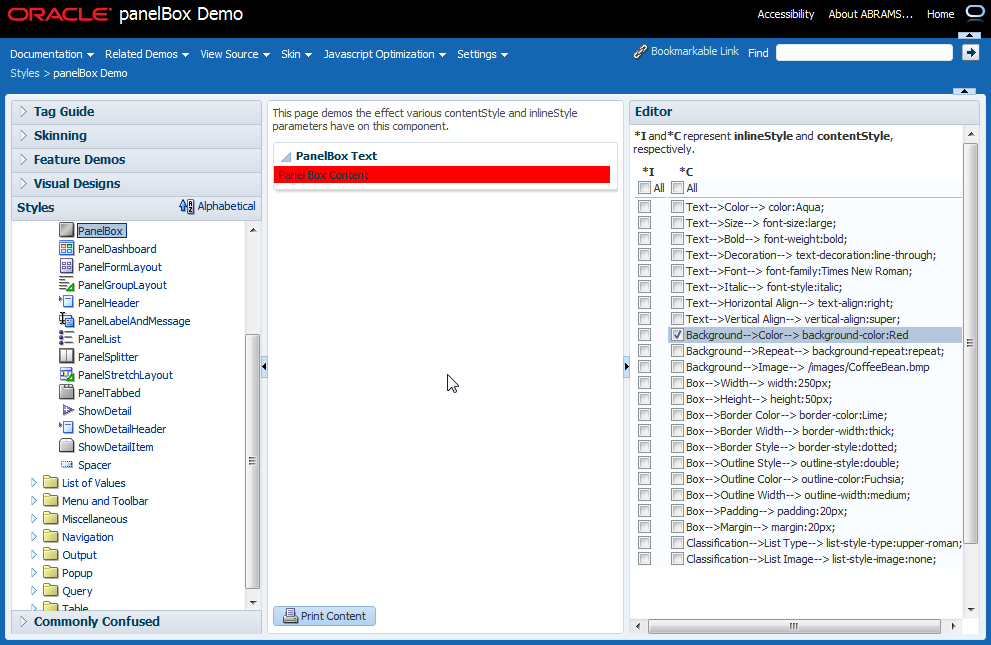Enable contentStyle color:Aqua checkbox

click(678, 207)
